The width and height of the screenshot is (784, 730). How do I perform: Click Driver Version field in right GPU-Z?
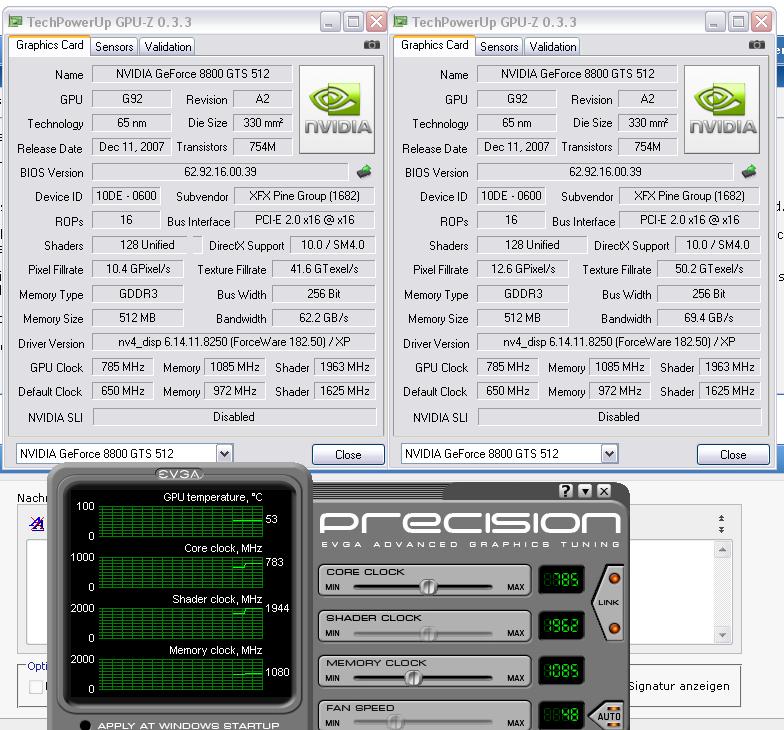619,342
